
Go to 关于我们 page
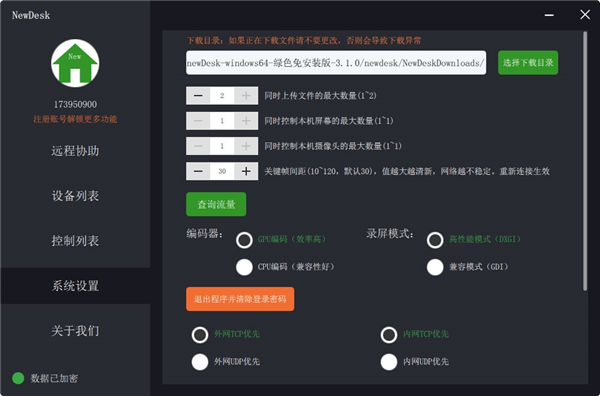[75, 331]
